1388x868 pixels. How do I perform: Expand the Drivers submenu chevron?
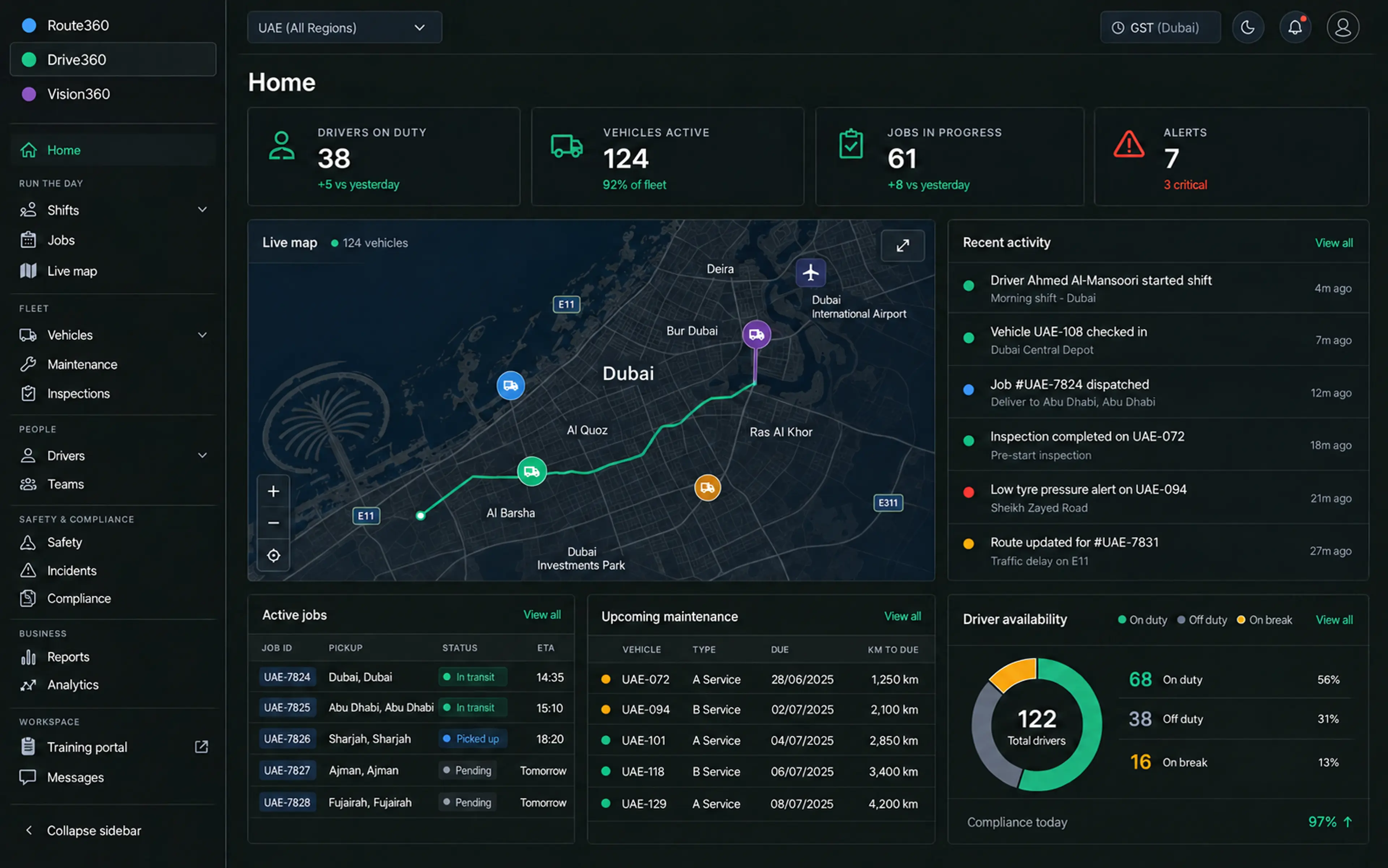coord(202,455)
